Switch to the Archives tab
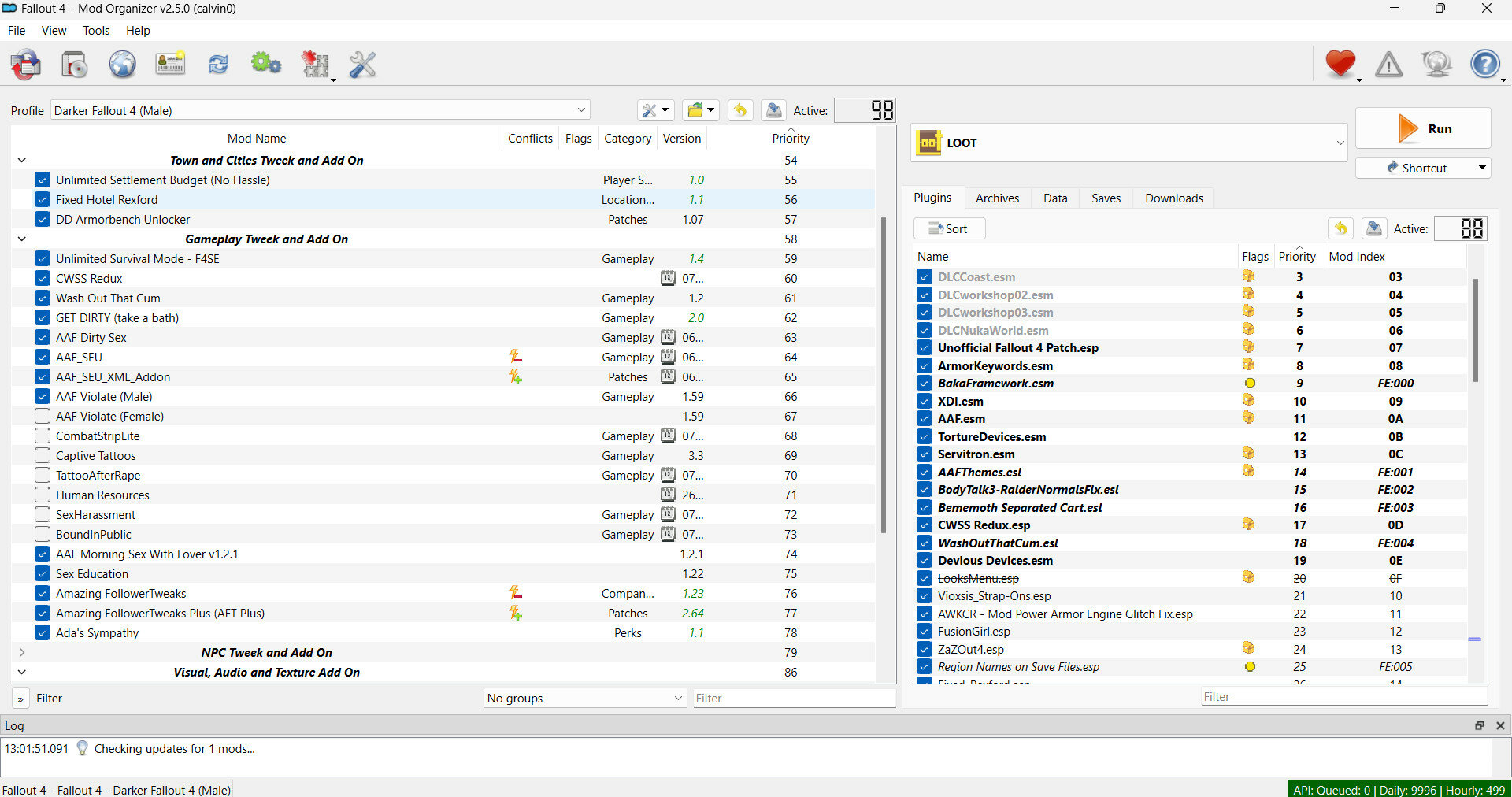This screenshot has height=797, width=1512. (997, 198)
